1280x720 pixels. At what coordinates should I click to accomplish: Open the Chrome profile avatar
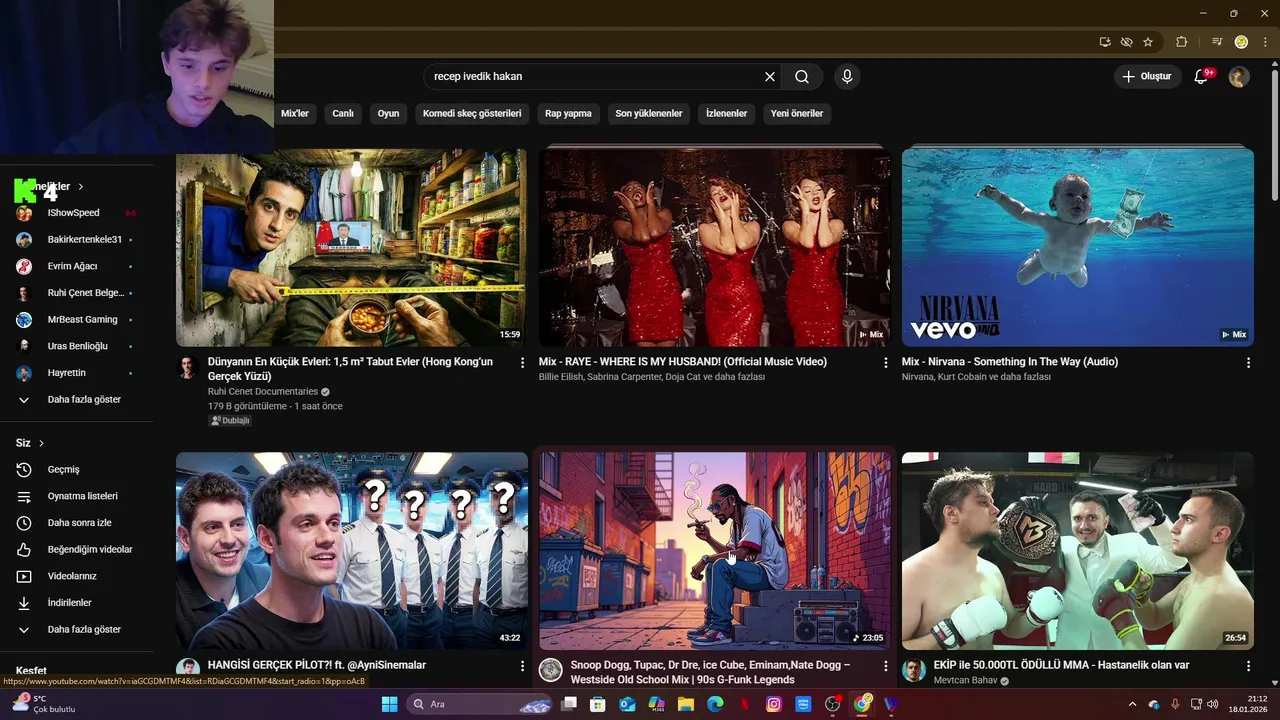pyautogui.click(x=1241, y=42)
